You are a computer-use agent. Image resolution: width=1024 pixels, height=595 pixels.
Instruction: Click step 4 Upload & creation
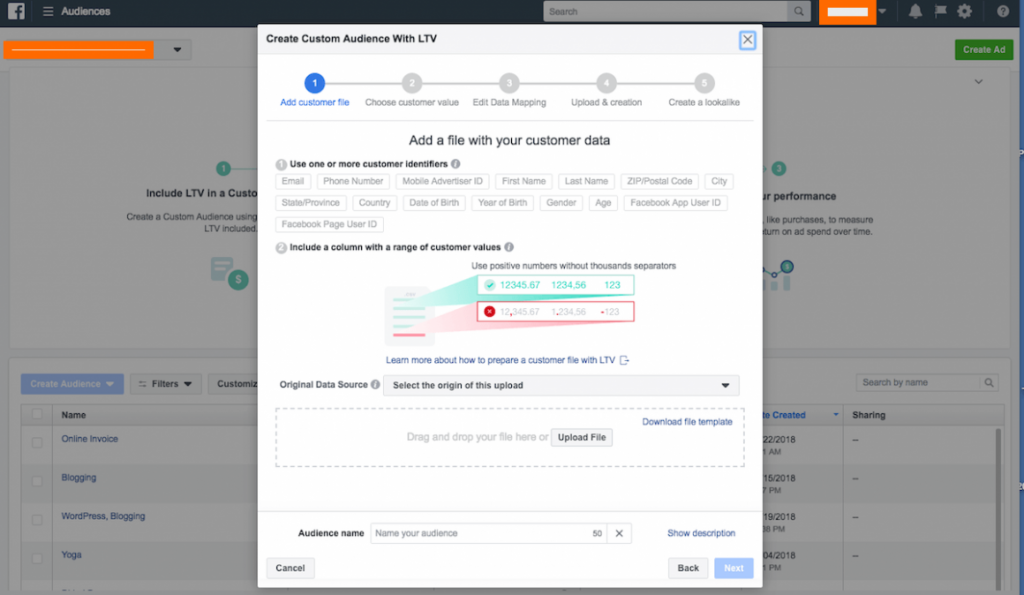pos(606,83)
